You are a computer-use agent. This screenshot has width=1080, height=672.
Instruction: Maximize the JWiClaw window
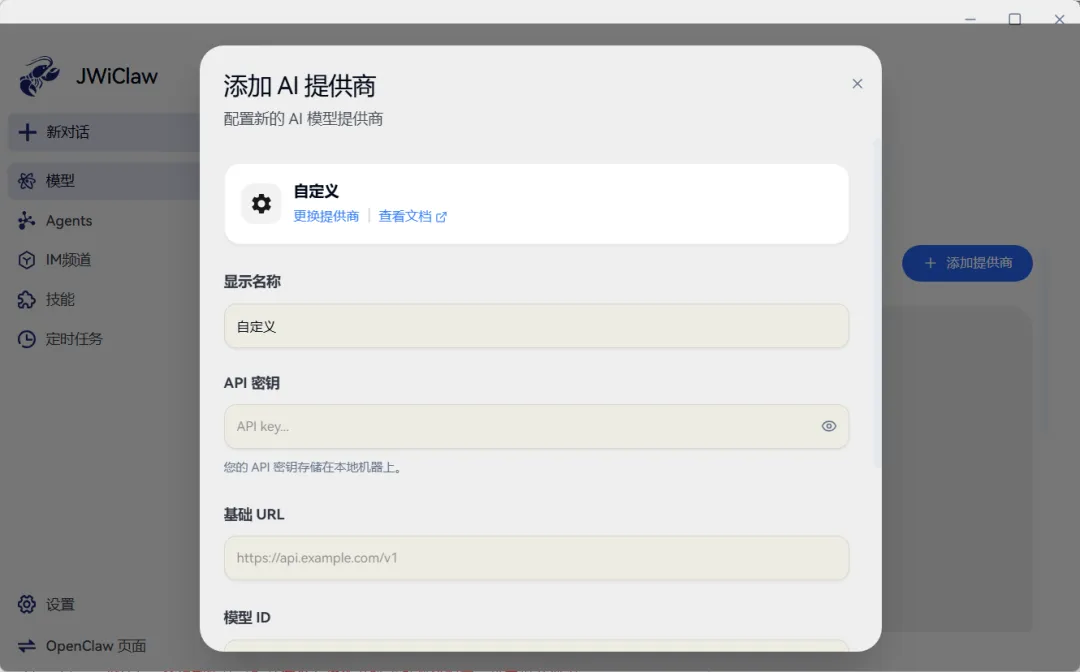pos(1015,19)
